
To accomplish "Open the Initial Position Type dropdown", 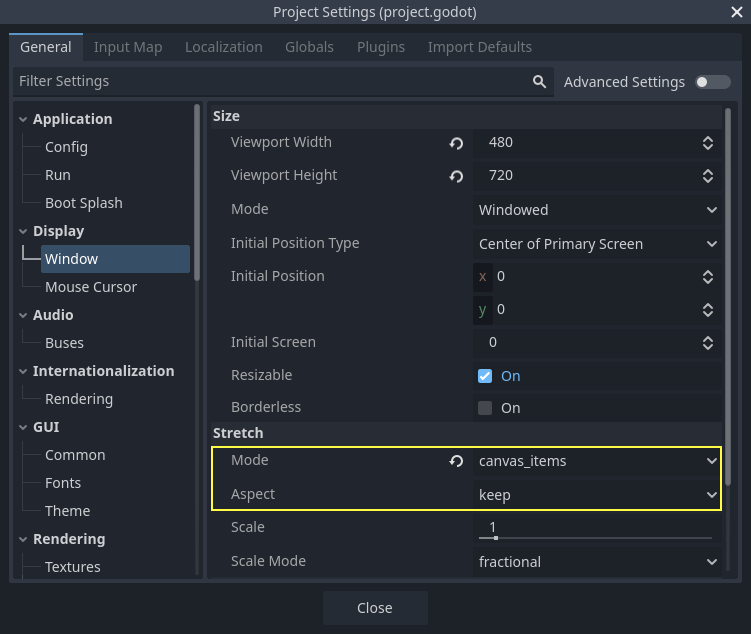I will pos(597,244).
